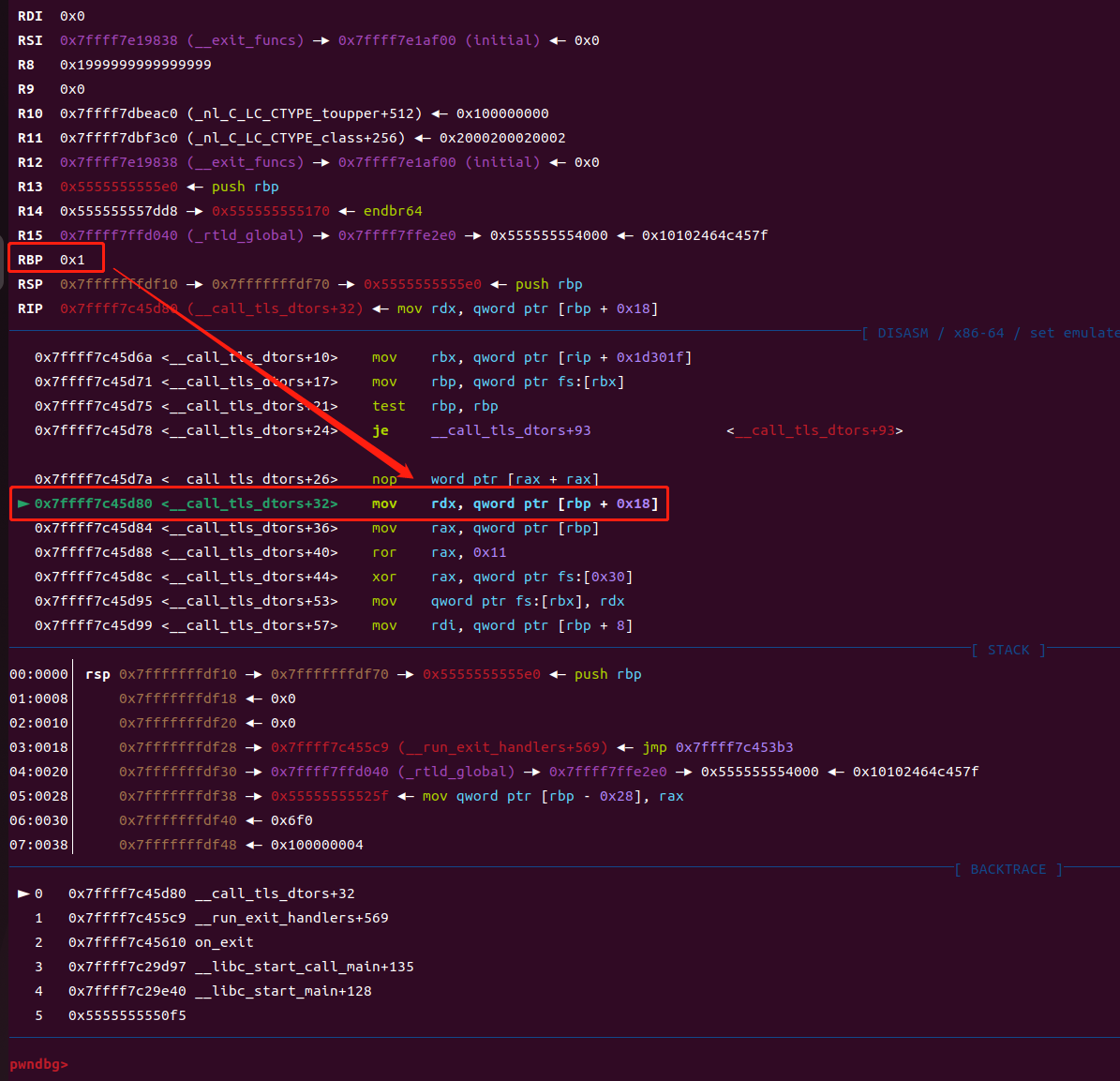
Task: Click R12 register label
Action: coord(30,162)
